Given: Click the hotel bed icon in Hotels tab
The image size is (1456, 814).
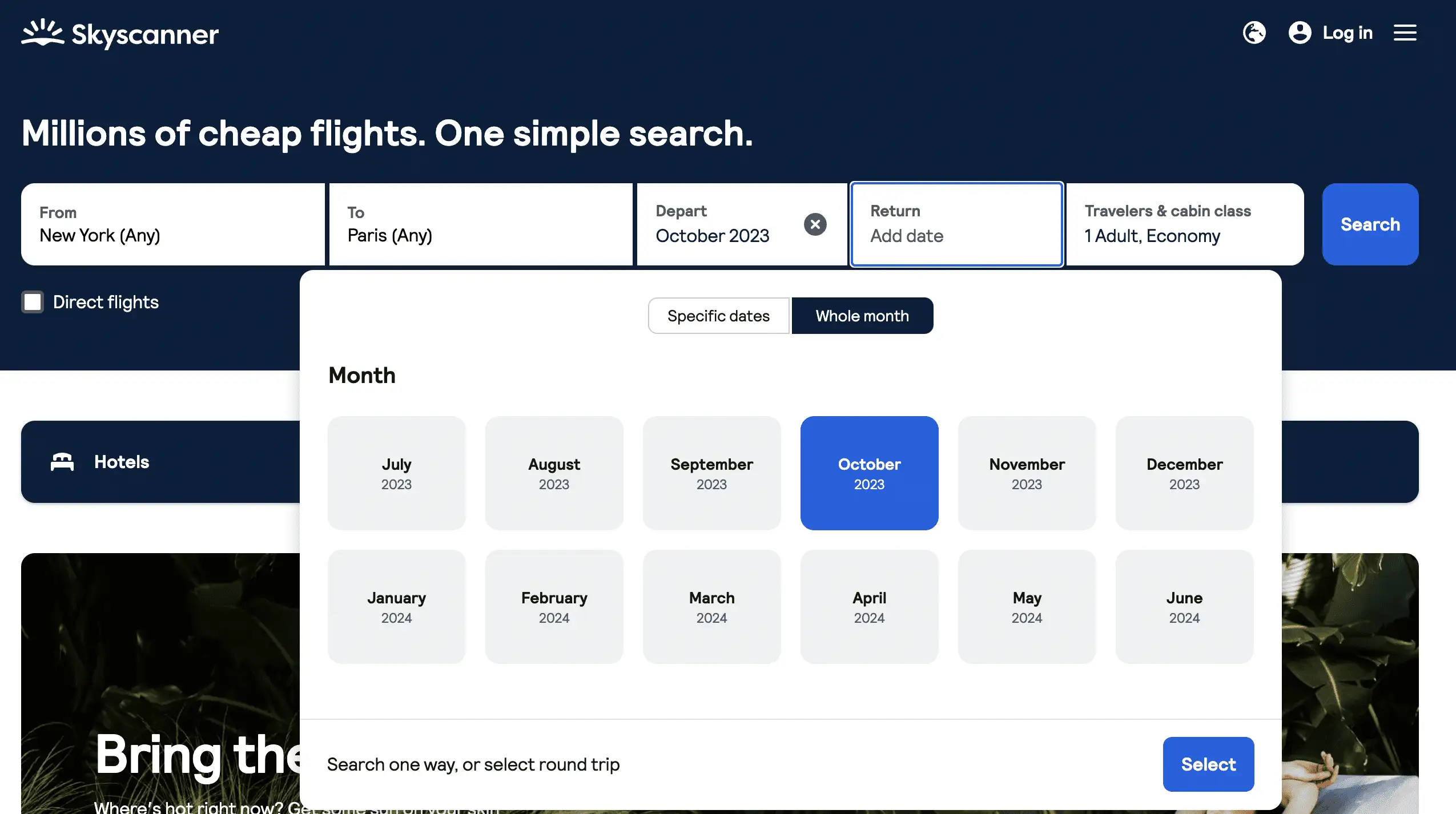Looking at the screenshot, I should 63,461.
